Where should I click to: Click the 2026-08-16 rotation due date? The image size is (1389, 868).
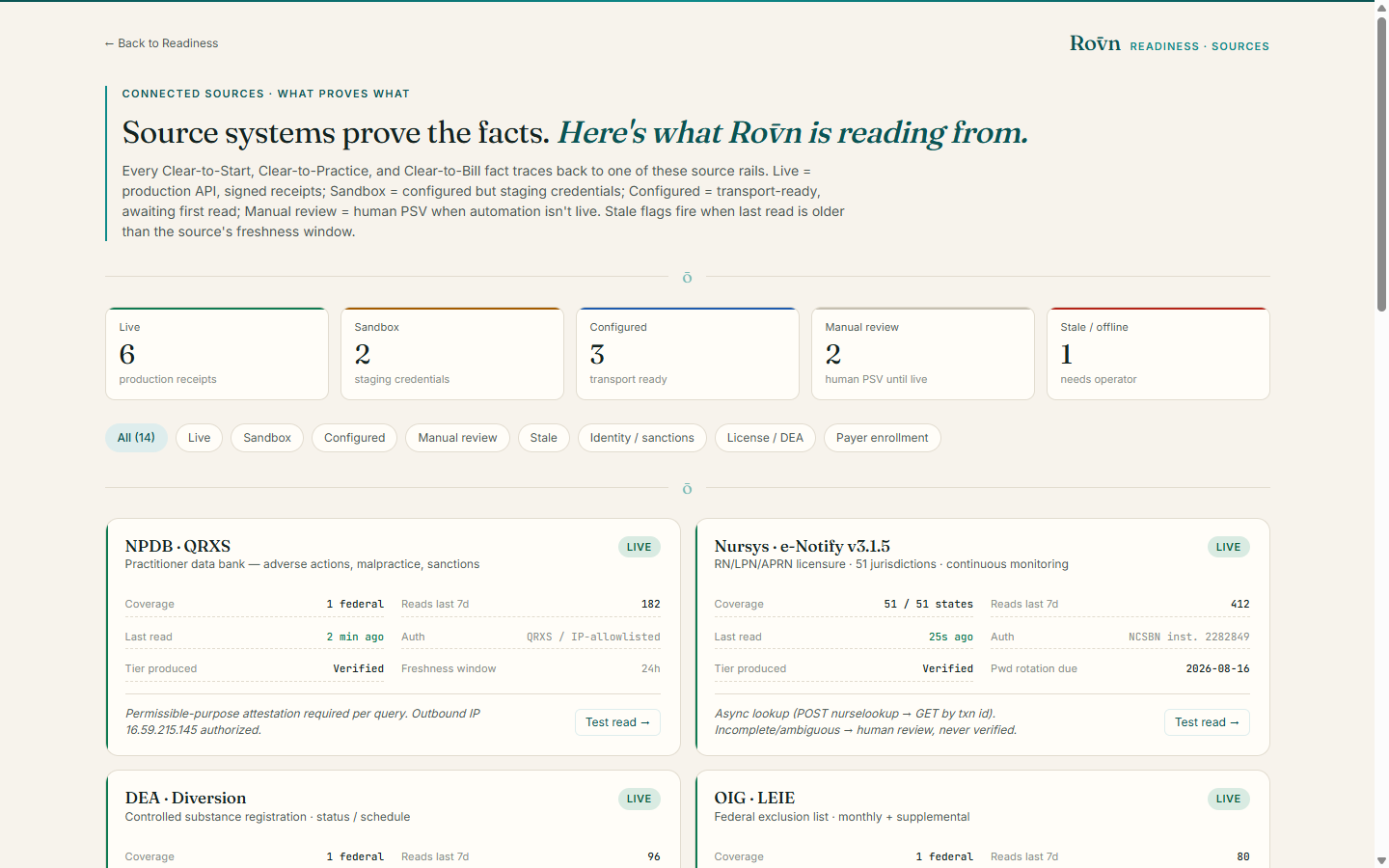click(1218, 668)
